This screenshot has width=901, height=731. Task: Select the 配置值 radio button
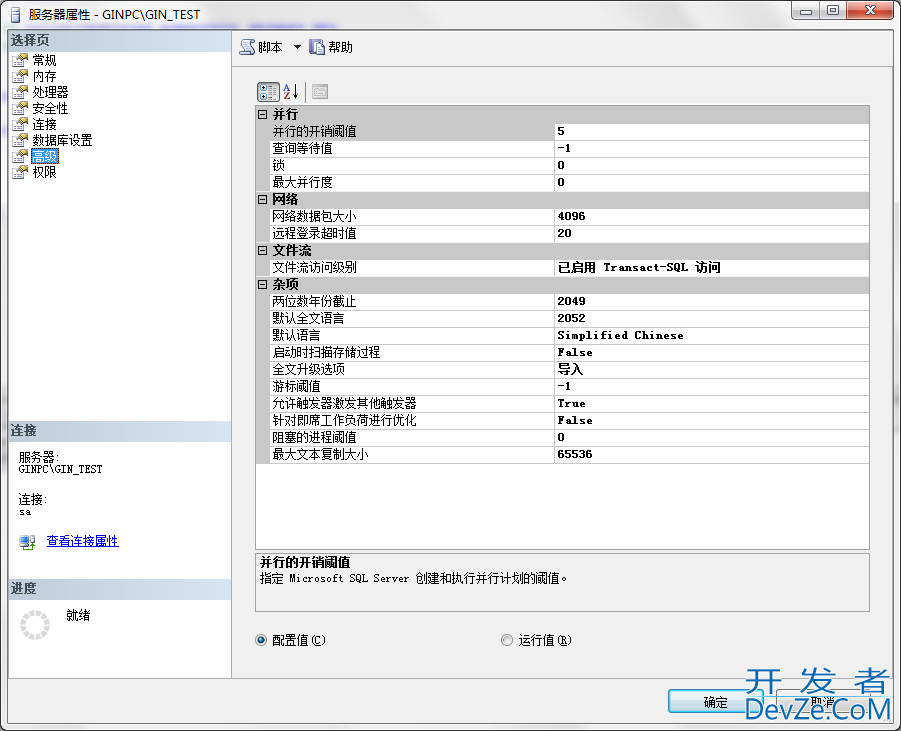coord(261,640)
